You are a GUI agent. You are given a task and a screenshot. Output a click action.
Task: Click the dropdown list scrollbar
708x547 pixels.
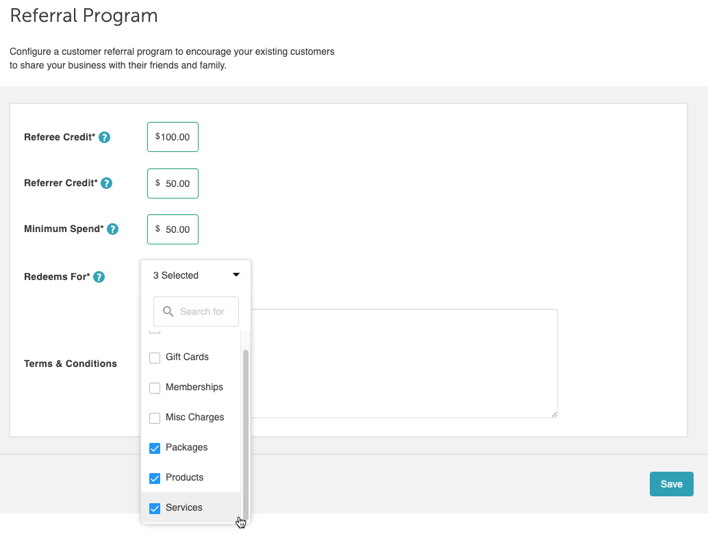[246, 434]
